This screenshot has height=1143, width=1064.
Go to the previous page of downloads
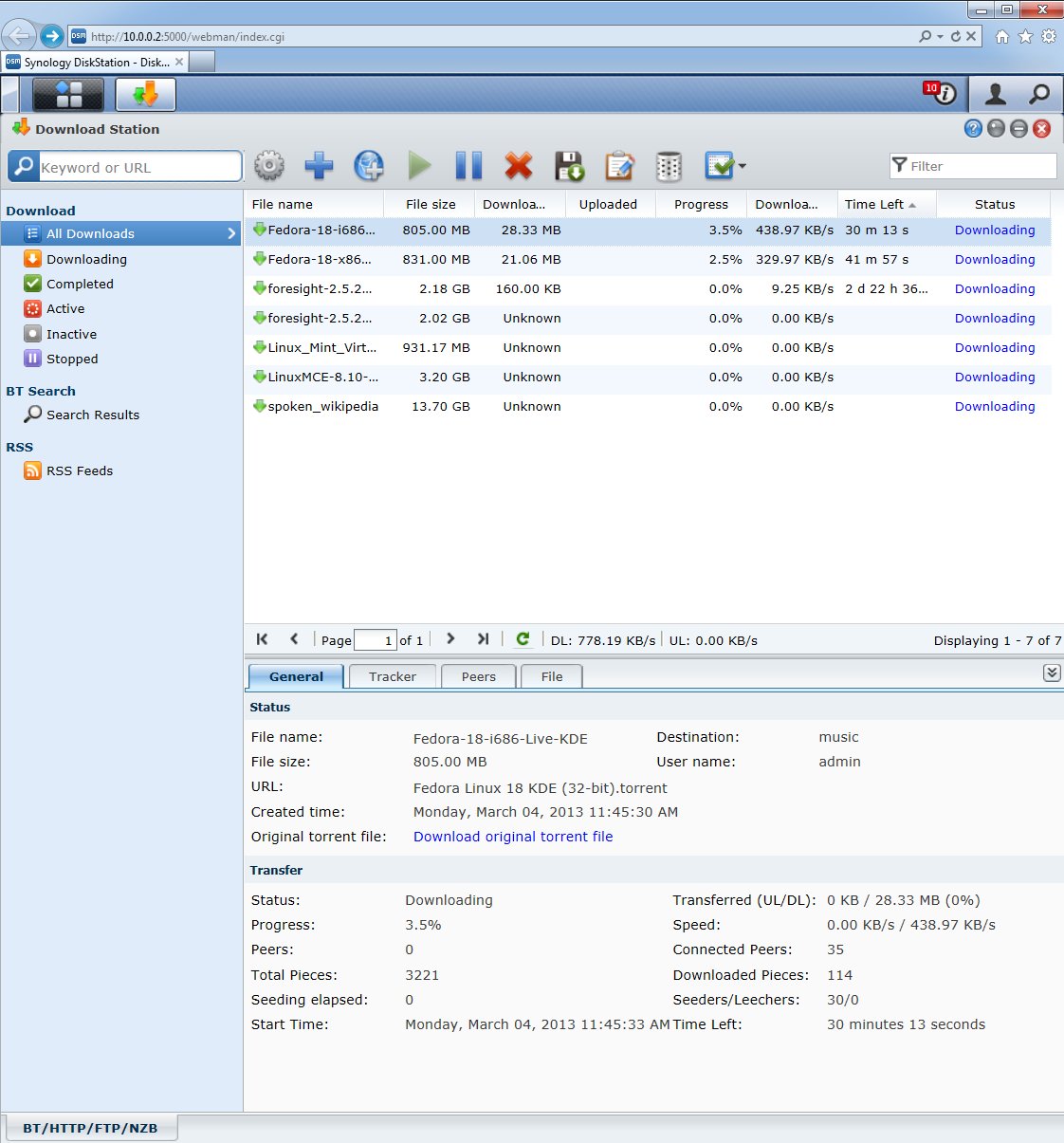[x=294, y=639]
